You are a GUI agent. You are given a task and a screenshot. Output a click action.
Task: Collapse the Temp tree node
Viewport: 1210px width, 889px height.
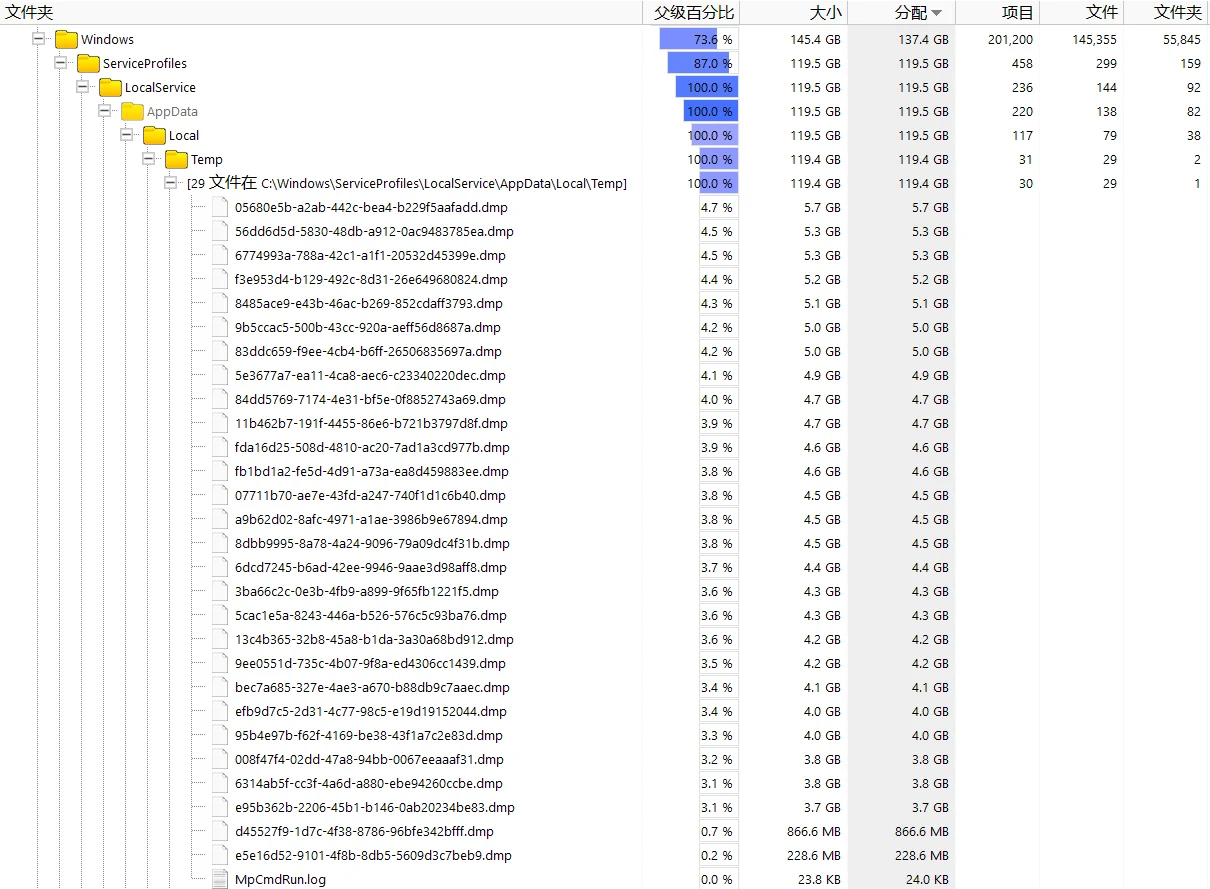tap(148, 159)
